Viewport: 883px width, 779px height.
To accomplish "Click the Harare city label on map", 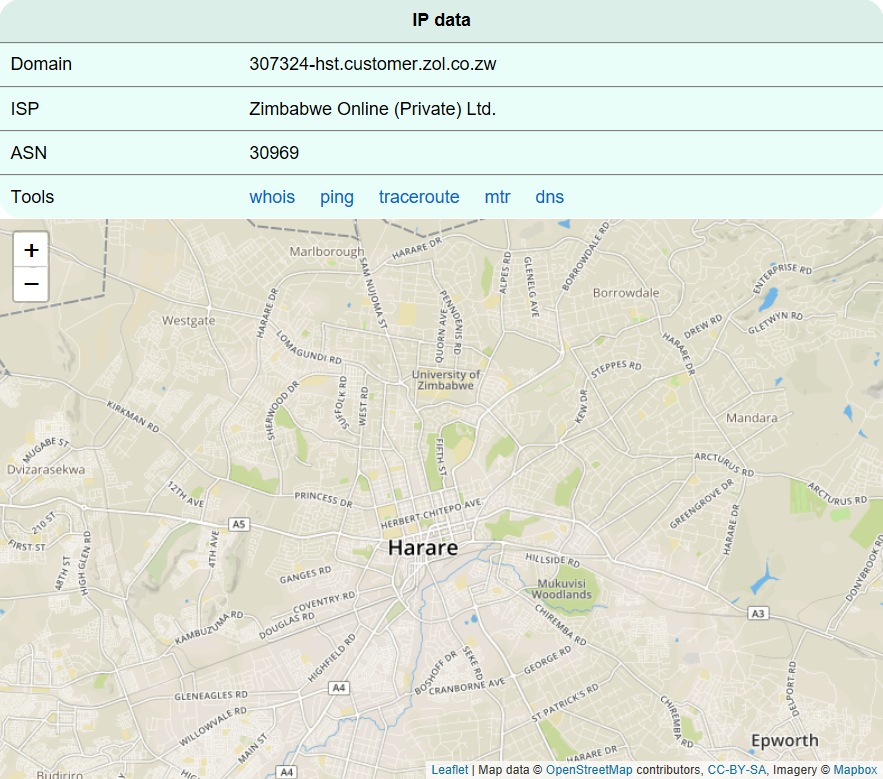I will pos(423,547).
